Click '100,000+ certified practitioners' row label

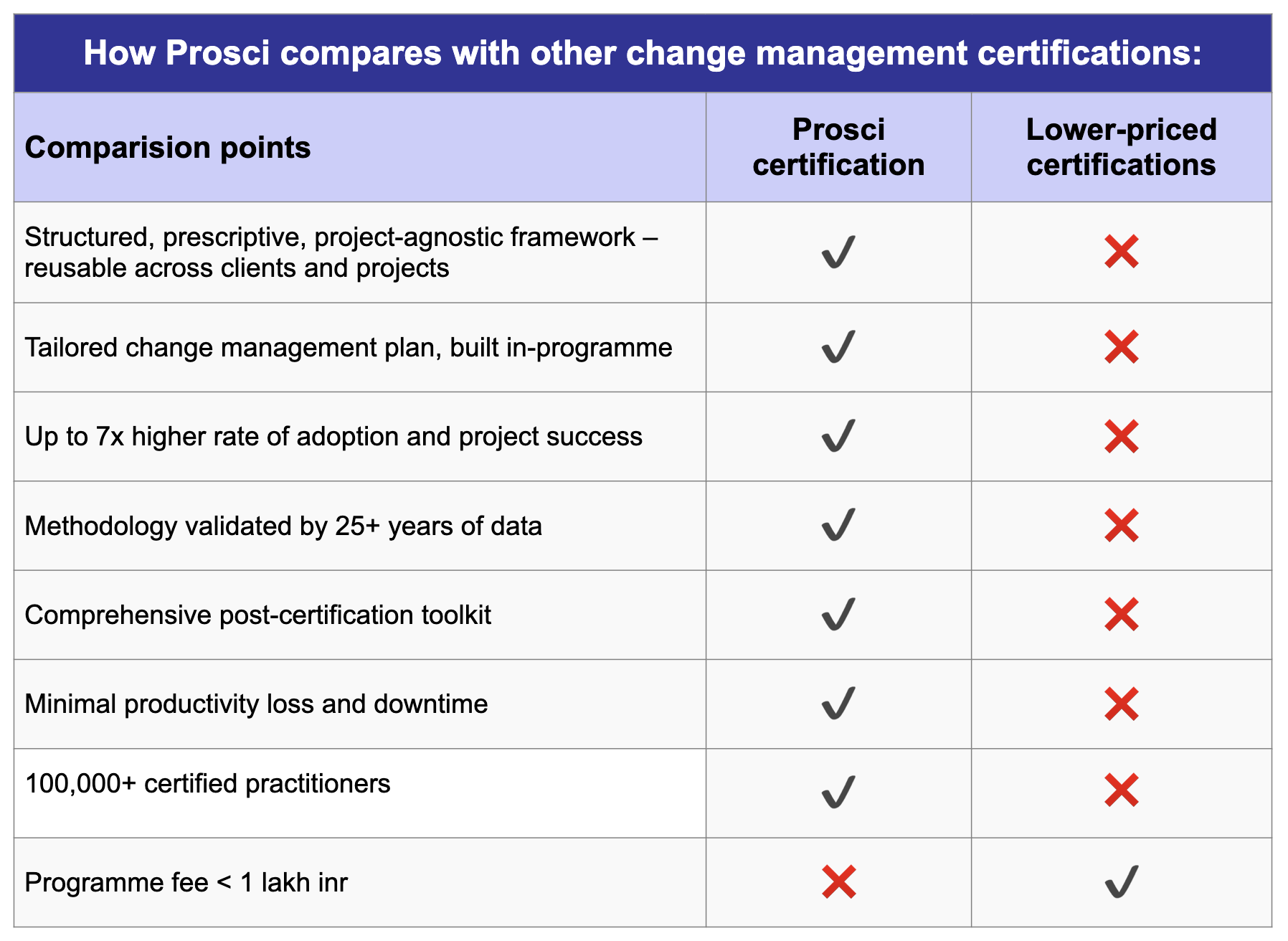pos(207,783)
